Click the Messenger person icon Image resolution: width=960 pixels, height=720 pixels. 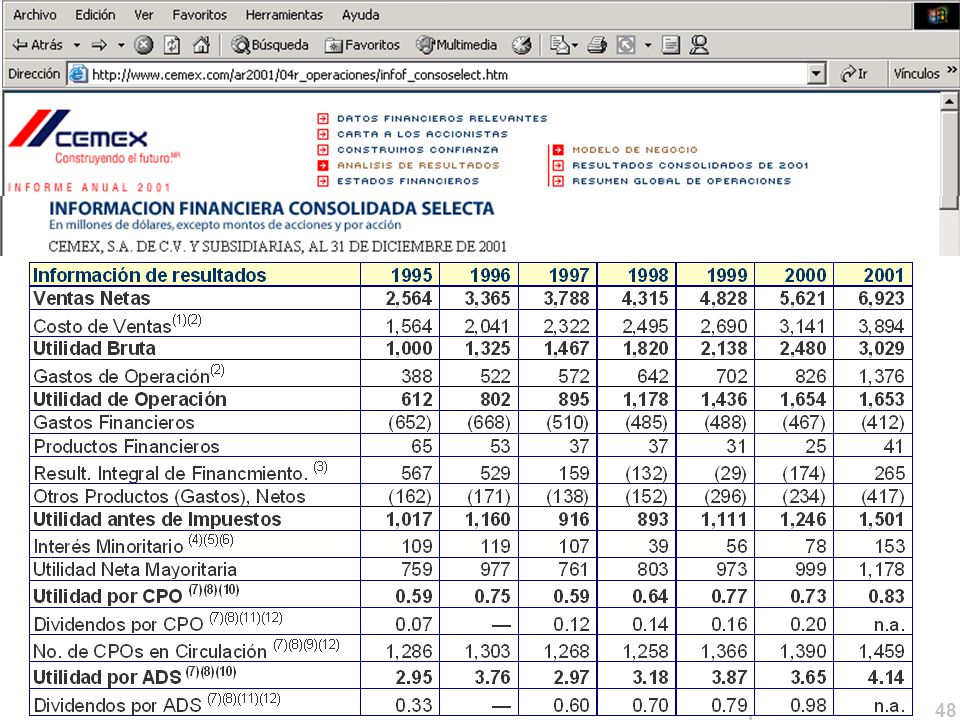[699, 45]
